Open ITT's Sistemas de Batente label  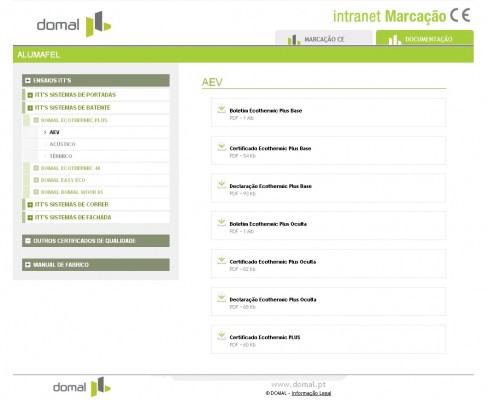click(72, 108)
